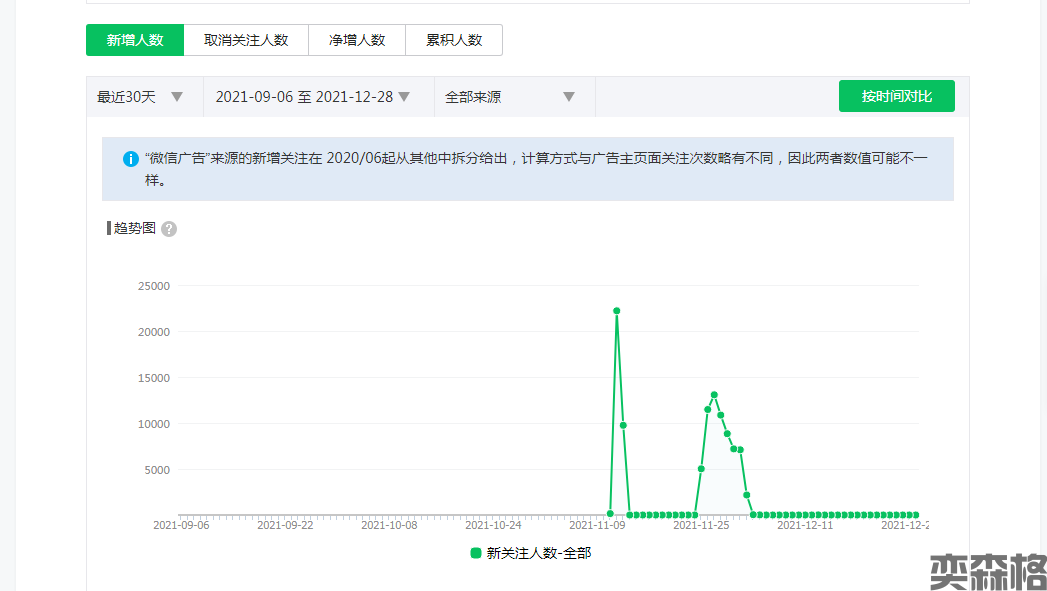This screenshot has height=591, width=1047.
Task: Expand the 全部来源 source dropdown
Action: pos(510,97)
